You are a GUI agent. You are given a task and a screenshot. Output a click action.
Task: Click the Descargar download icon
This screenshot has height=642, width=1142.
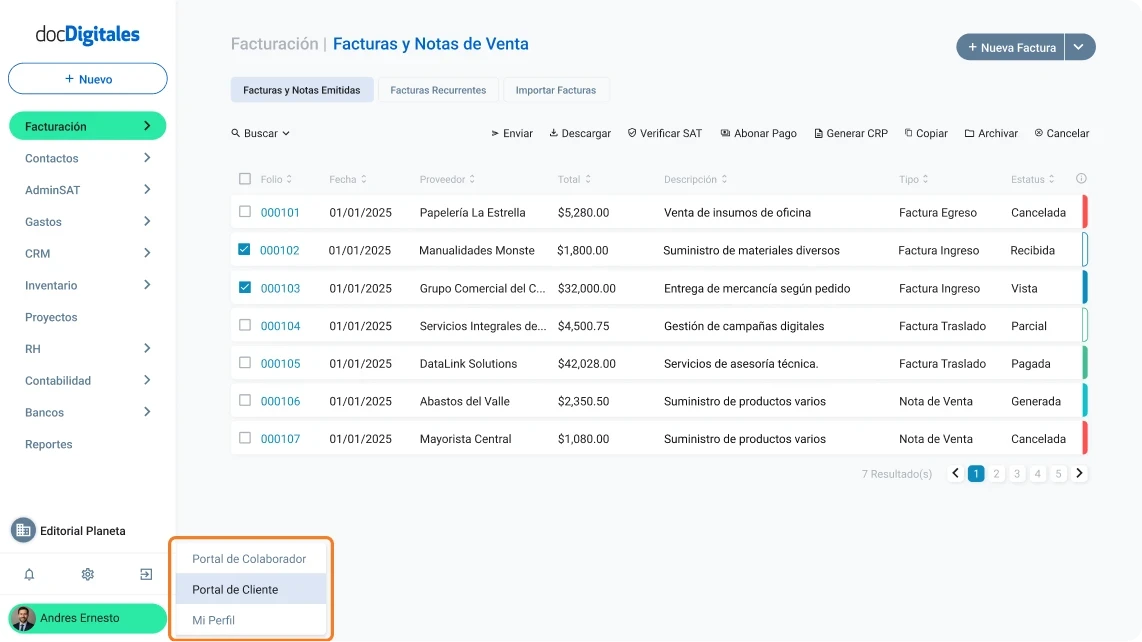(x=553, y=133)
